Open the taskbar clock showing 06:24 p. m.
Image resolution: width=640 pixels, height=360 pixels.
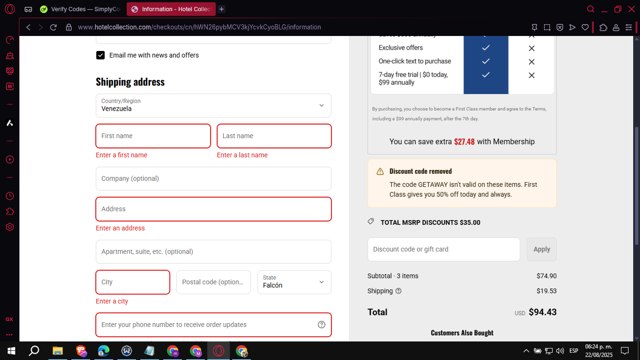[x=598, y=351]
